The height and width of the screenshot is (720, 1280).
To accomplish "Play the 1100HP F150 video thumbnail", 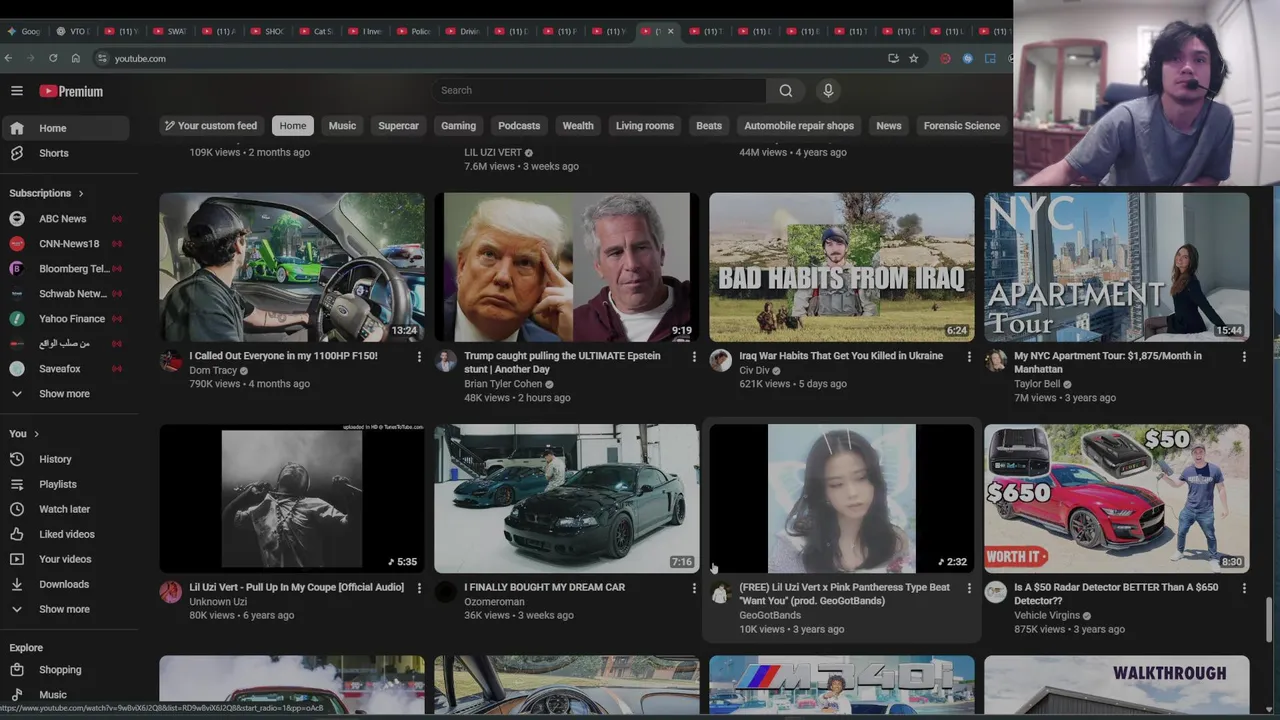I will [292, 267].
